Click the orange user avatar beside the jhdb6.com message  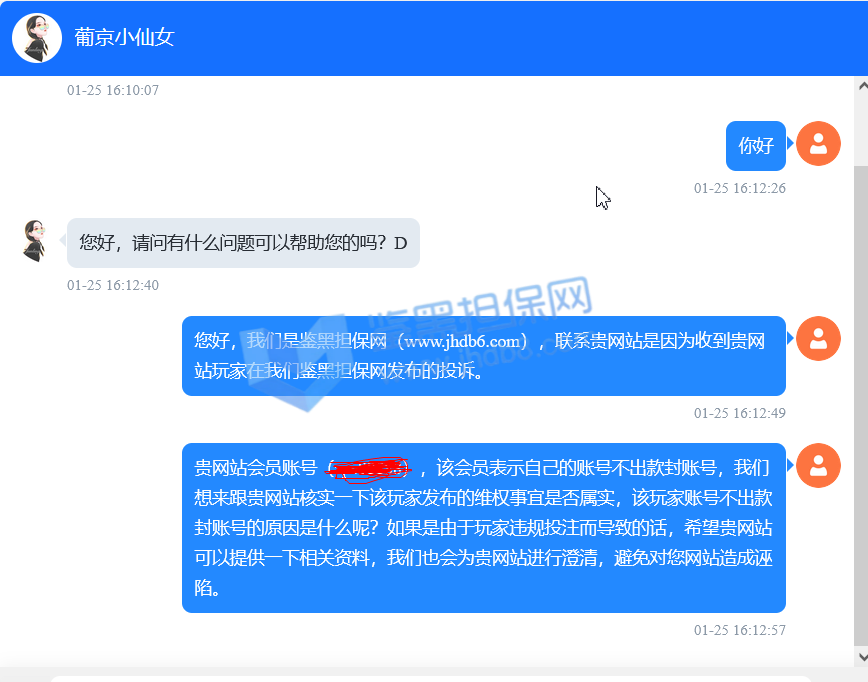(818, 338)
